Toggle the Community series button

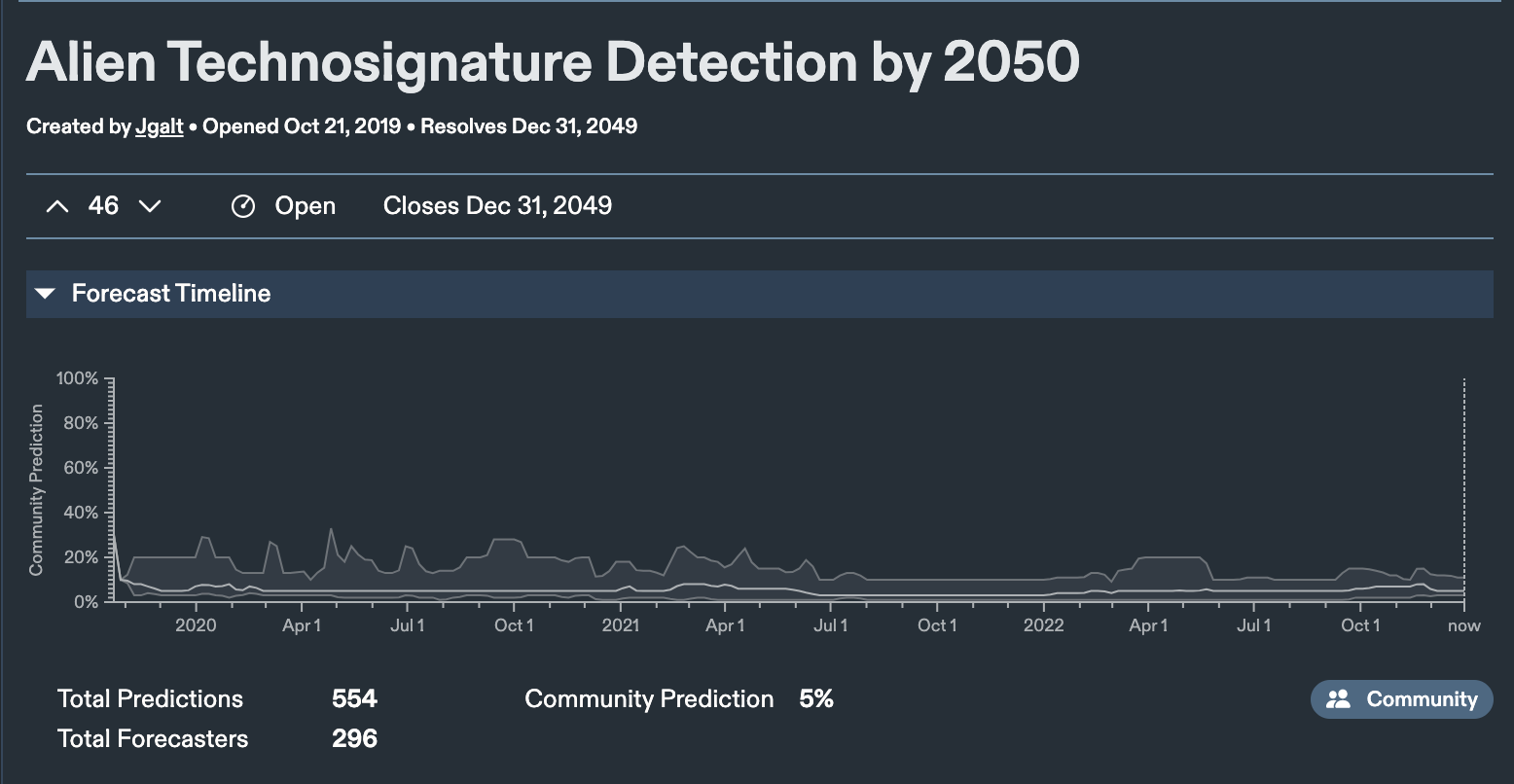(x=1401, y=699)
